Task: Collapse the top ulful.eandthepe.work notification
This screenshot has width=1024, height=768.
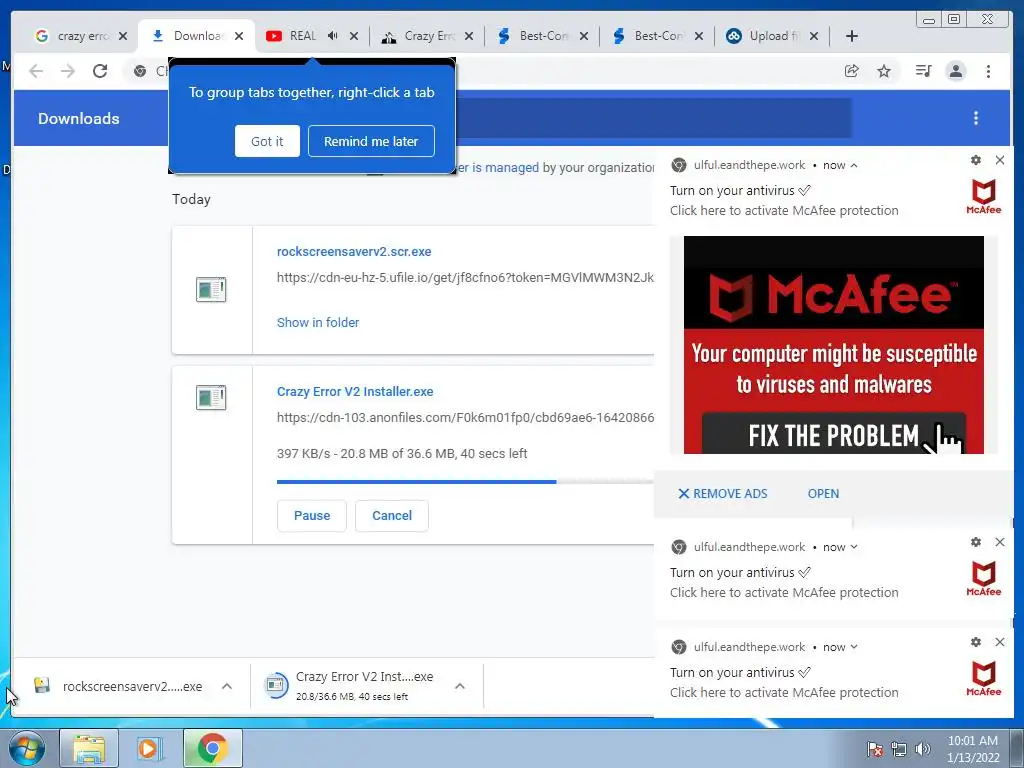Action: pos(854,166)
